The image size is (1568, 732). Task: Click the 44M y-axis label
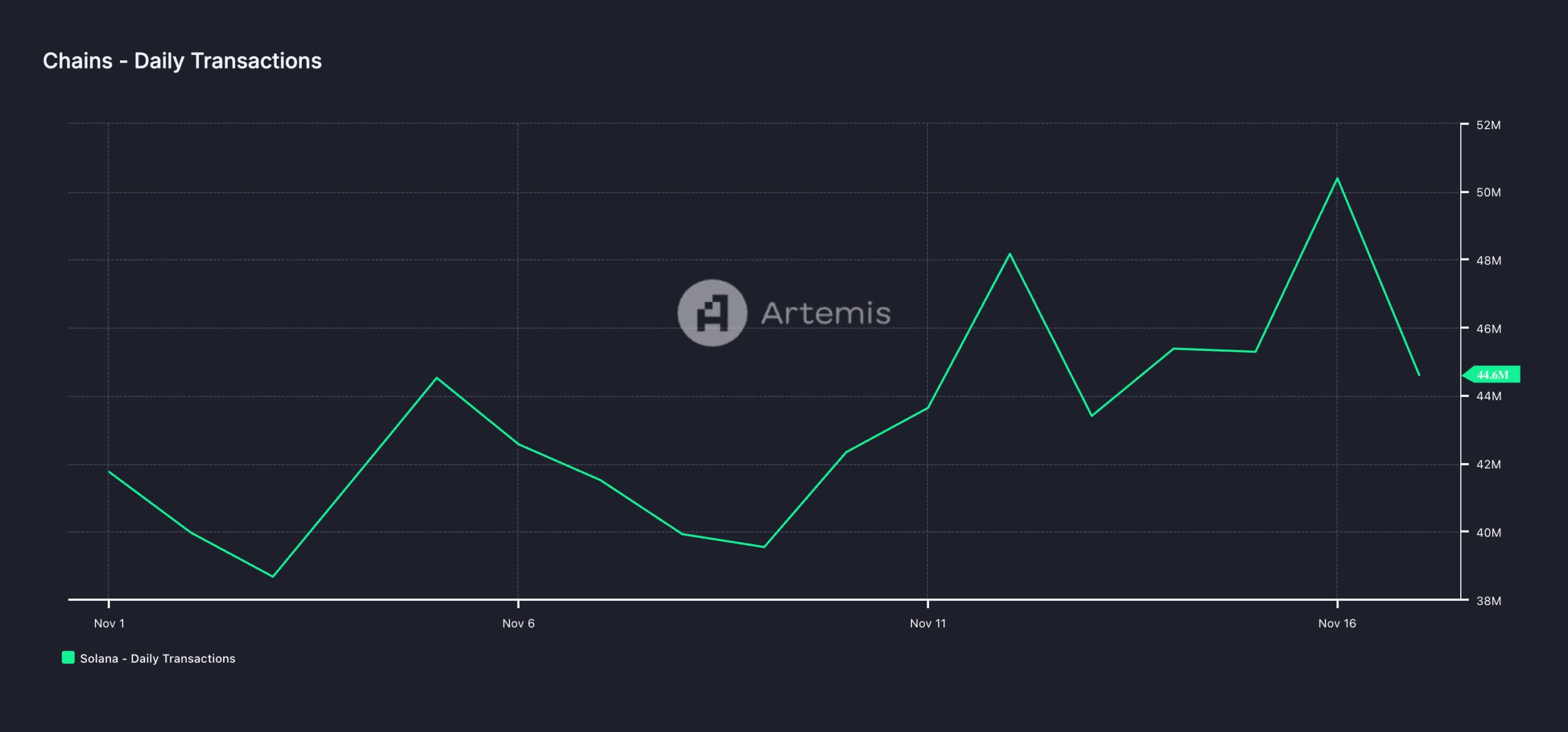(1488, 396)
